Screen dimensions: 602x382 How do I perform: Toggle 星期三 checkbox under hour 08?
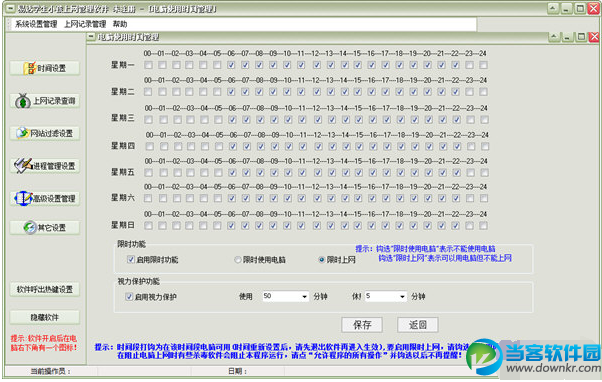[x=260, y=120]
